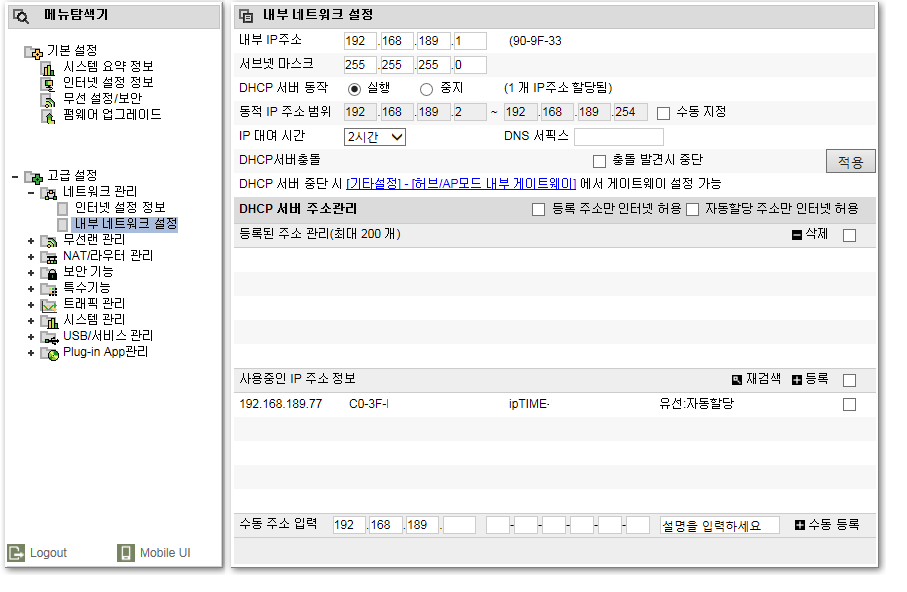
Task: Click the 네트워크 관리 folder icon
Action: click(x=49, y=193)
